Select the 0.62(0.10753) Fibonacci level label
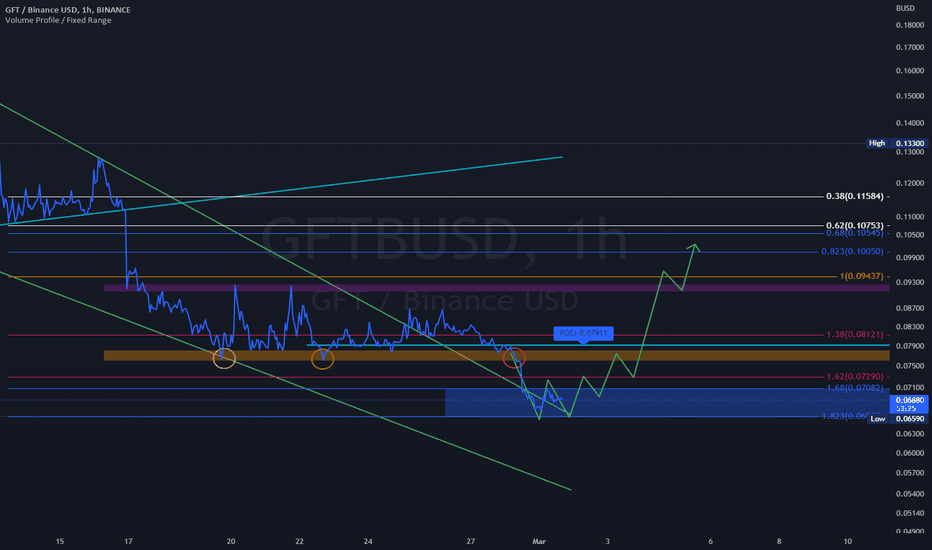 [854, 225]
